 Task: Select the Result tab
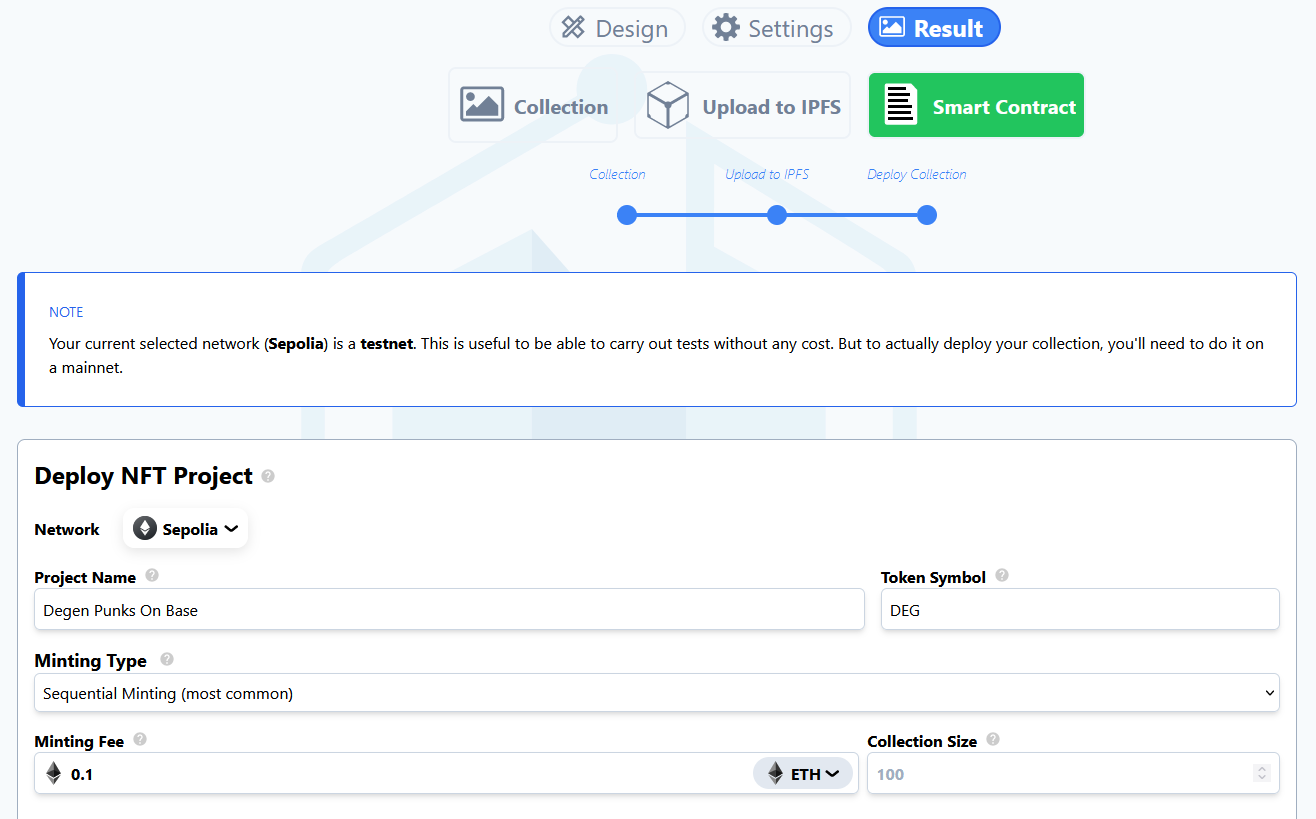[933, 28]
